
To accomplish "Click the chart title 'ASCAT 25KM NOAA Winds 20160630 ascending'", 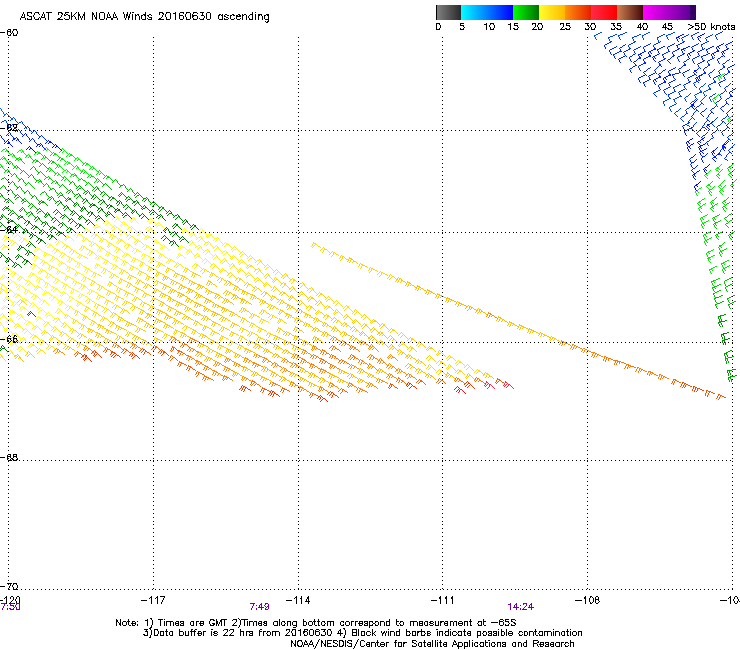I will (x=144, y=17).
